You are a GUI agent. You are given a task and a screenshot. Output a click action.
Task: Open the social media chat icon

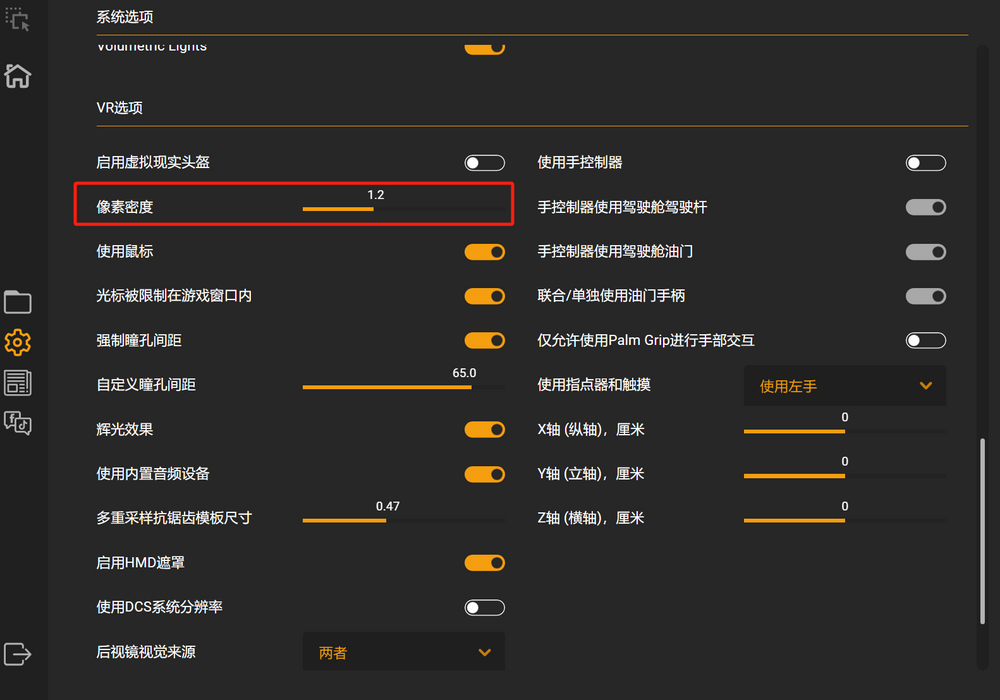(18, 423)
